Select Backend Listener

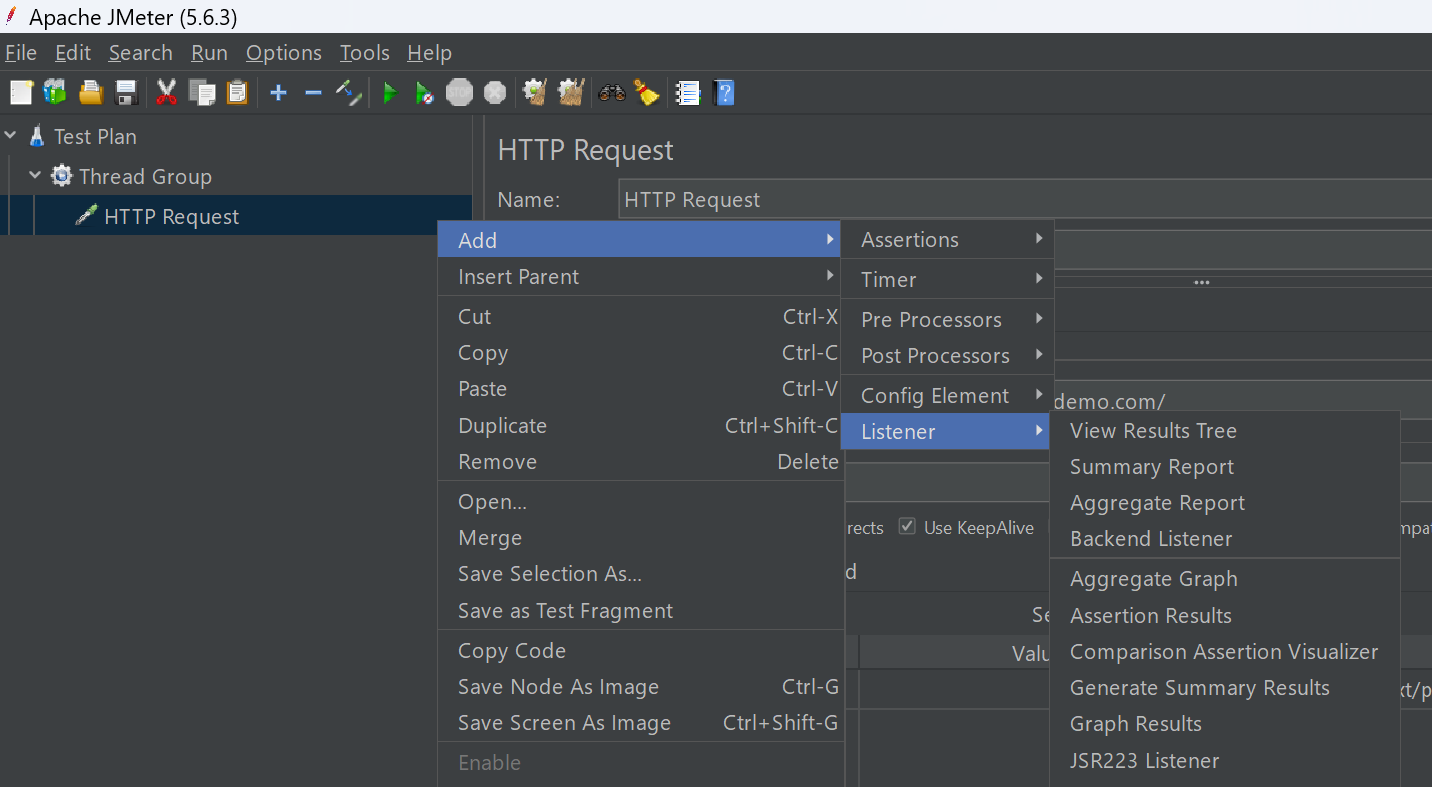(x=1225, y=539)
